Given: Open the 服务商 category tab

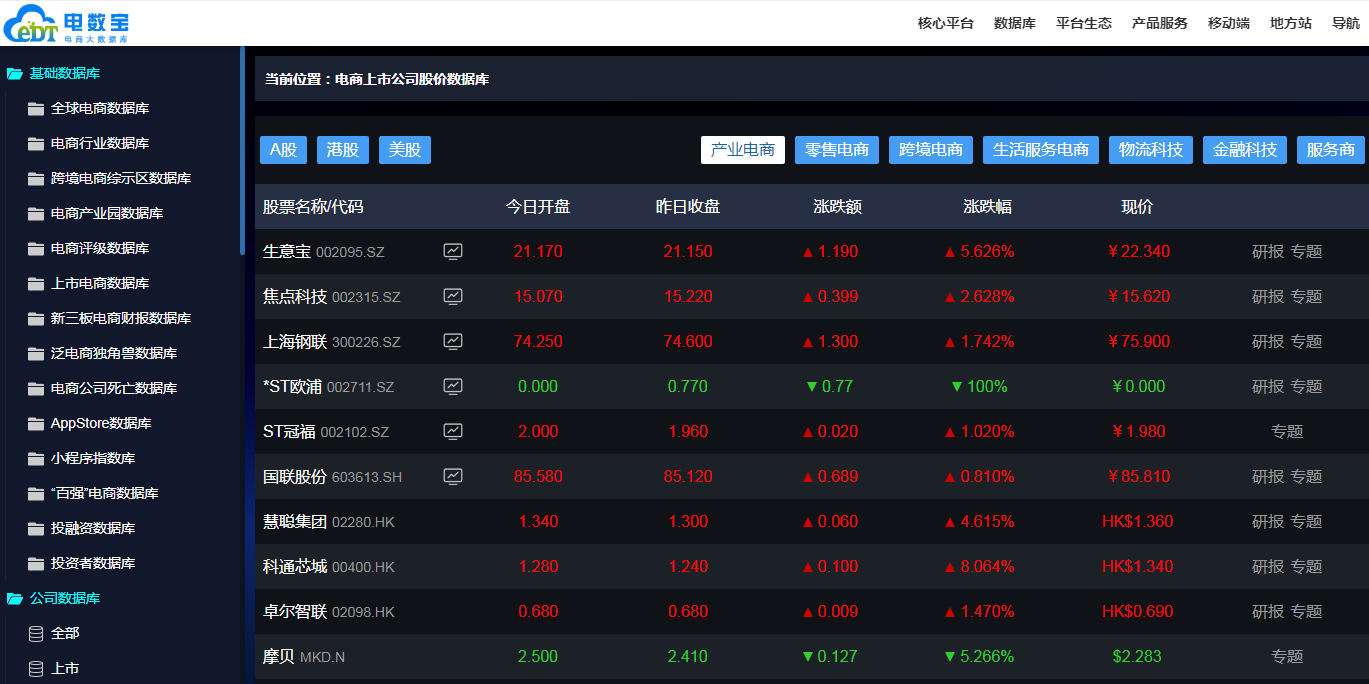Looking at the screenshot, I should (x=1331, y=150).
